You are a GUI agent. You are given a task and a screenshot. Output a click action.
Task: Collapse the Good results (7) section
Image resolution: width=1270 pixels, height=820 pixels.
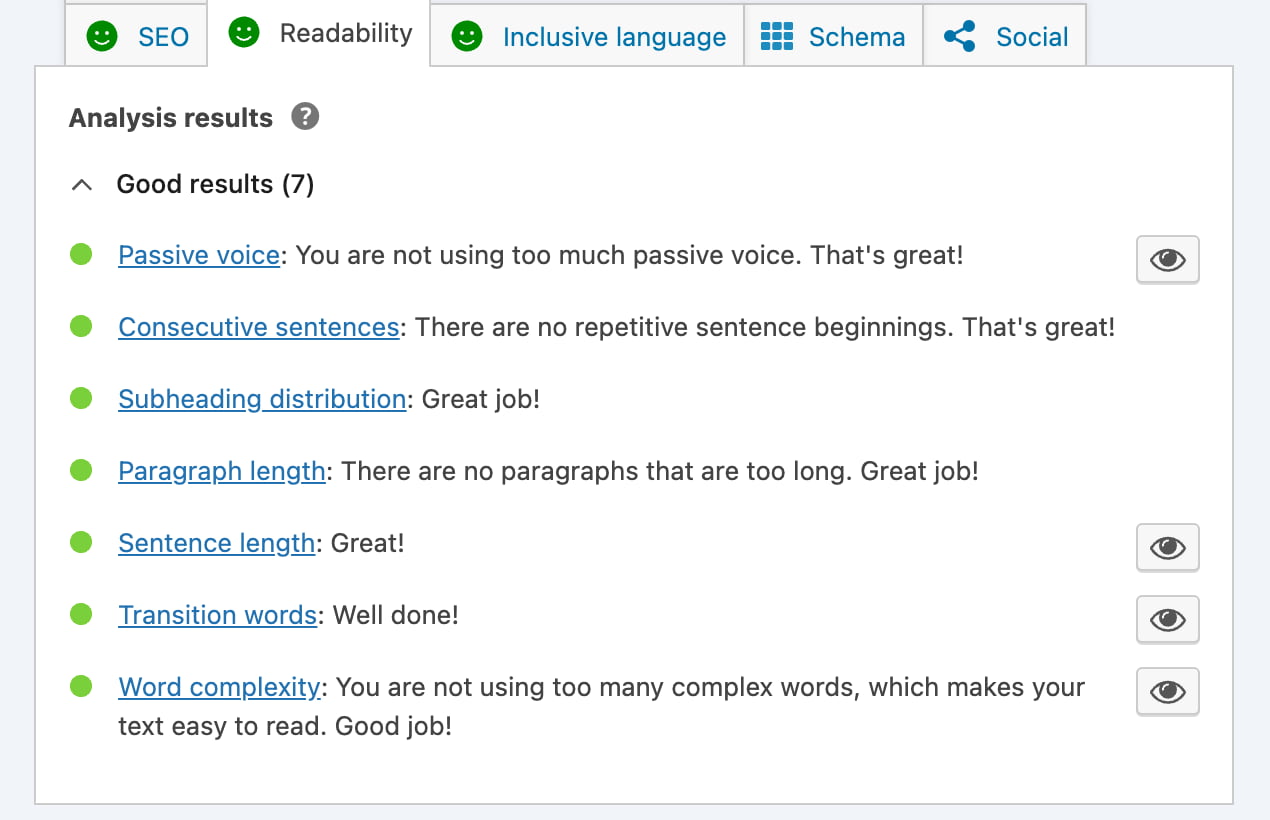pyautogui.click(x=84, y=185)
